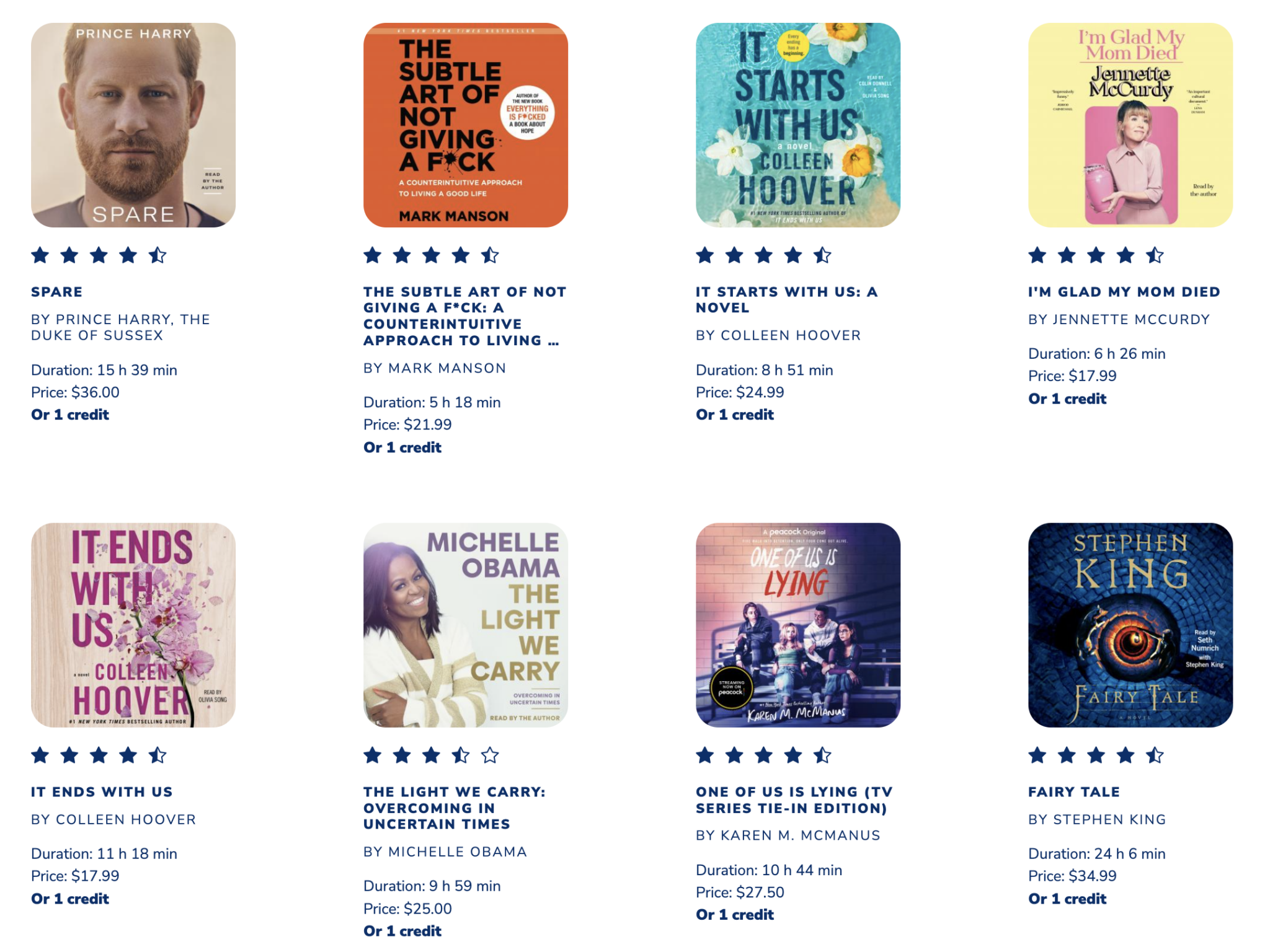Open the Fairy Tale title link
Screen dimensions: 1270x952
tap(1074, 791)
